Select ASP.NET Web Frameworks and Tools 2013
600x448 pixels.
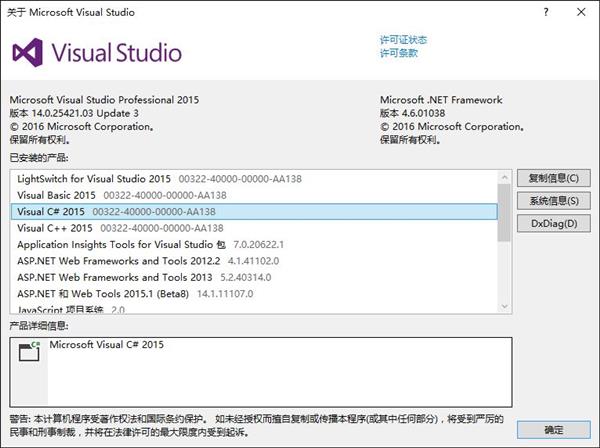point(254,277)
